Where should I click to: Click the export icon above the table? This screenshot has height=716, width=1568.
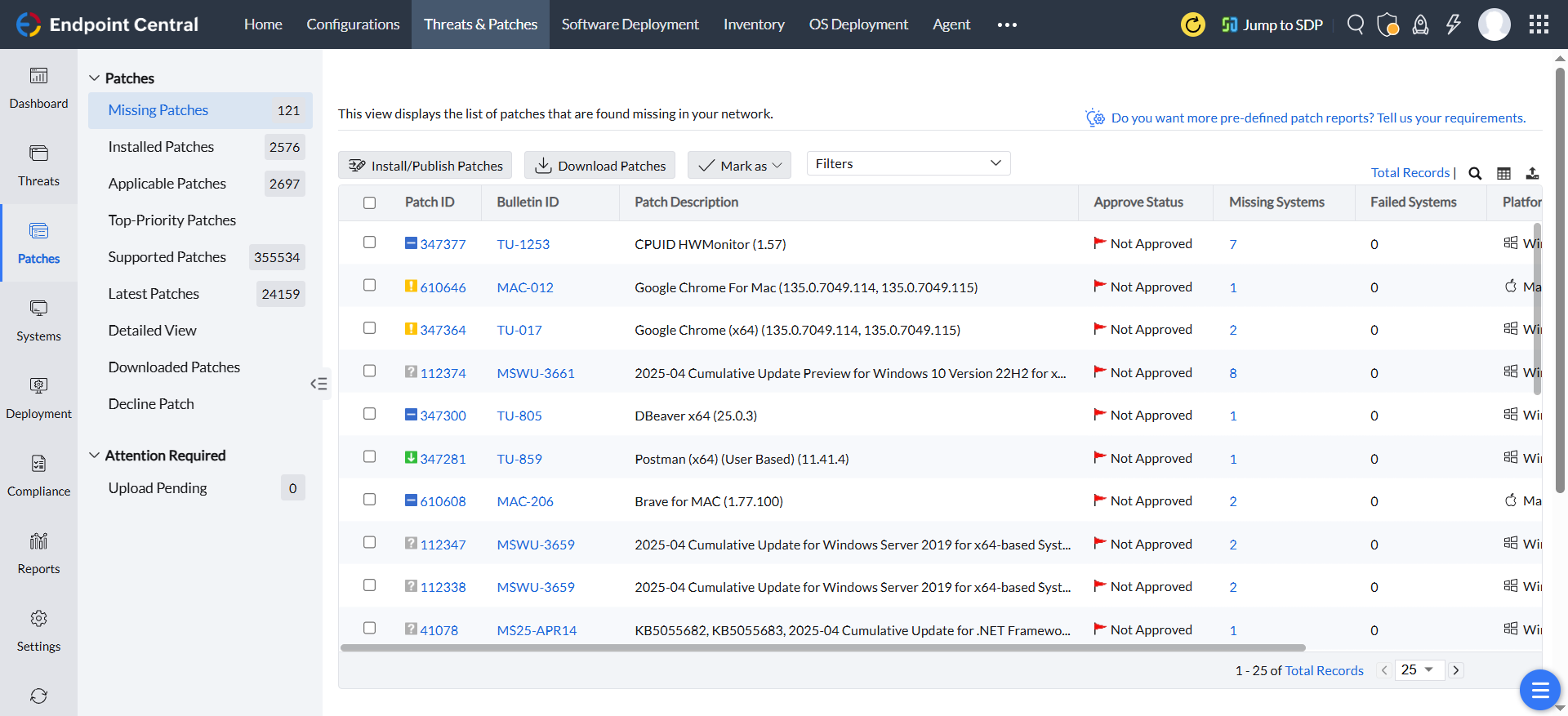coord(1532,173)
